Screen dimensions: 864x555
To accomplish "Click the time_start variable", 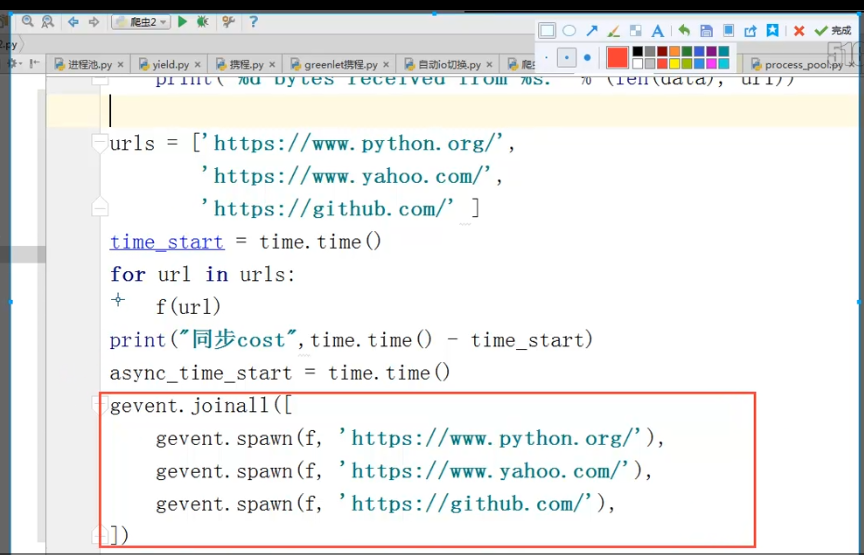I will (x=167, y=242).
